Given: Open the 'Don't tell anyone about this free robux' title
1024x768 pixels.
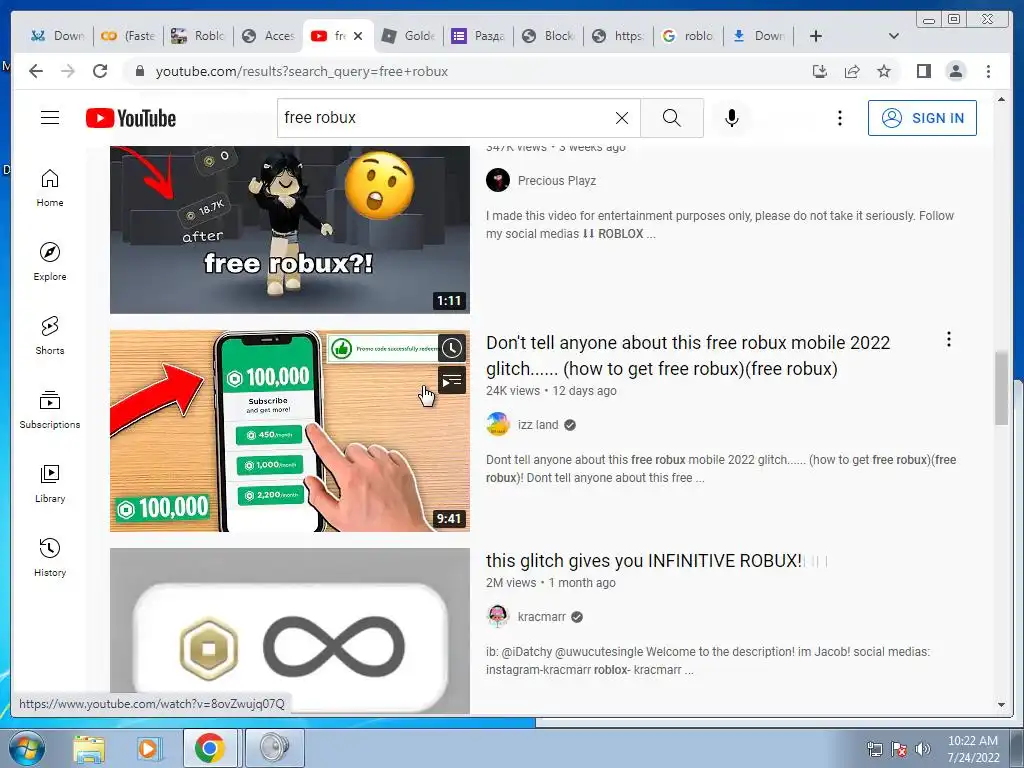Looking at the screenshot, I should click(x=688, y=355).
